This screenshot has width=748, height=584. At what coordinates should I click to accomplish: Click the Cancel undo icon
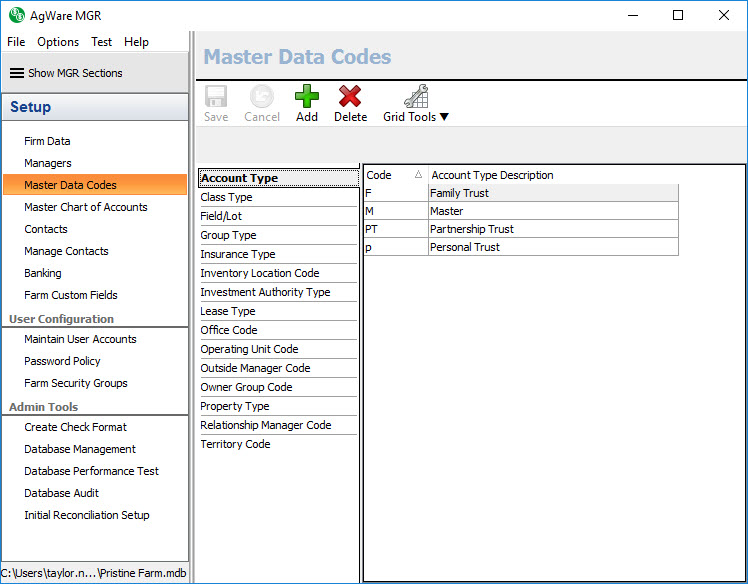pos(262,97)
